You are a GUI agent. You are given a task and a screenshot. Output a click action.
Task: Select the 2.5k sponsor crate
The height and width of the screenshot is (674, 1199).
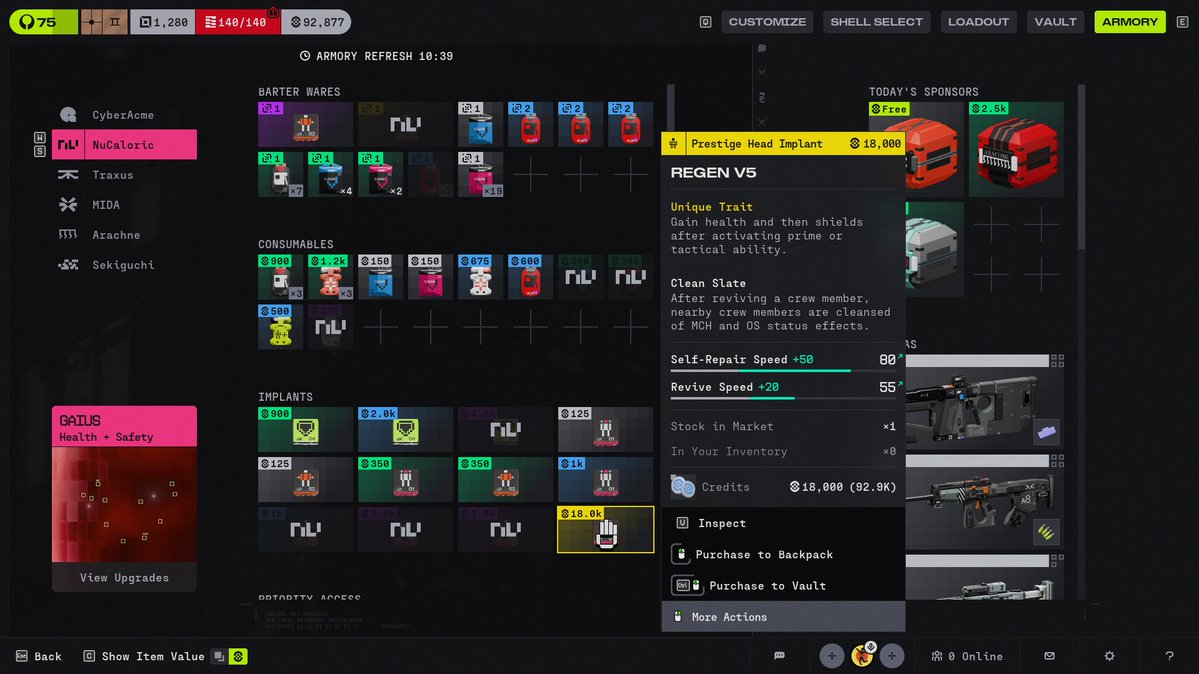click(1016, 148)
